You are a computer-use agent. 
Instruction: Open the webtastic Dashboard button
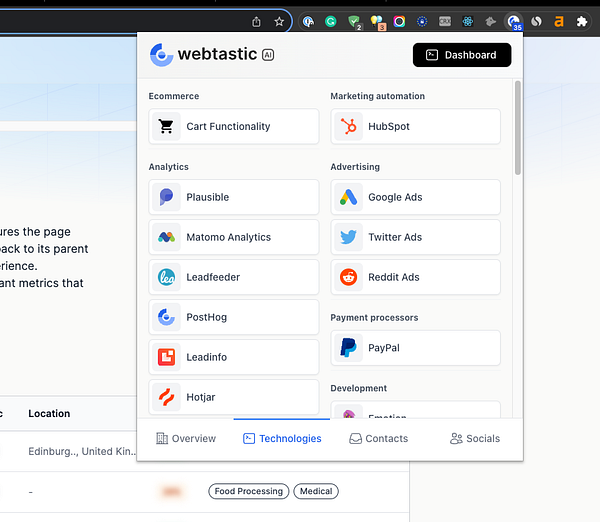click(x=462, y=55)
